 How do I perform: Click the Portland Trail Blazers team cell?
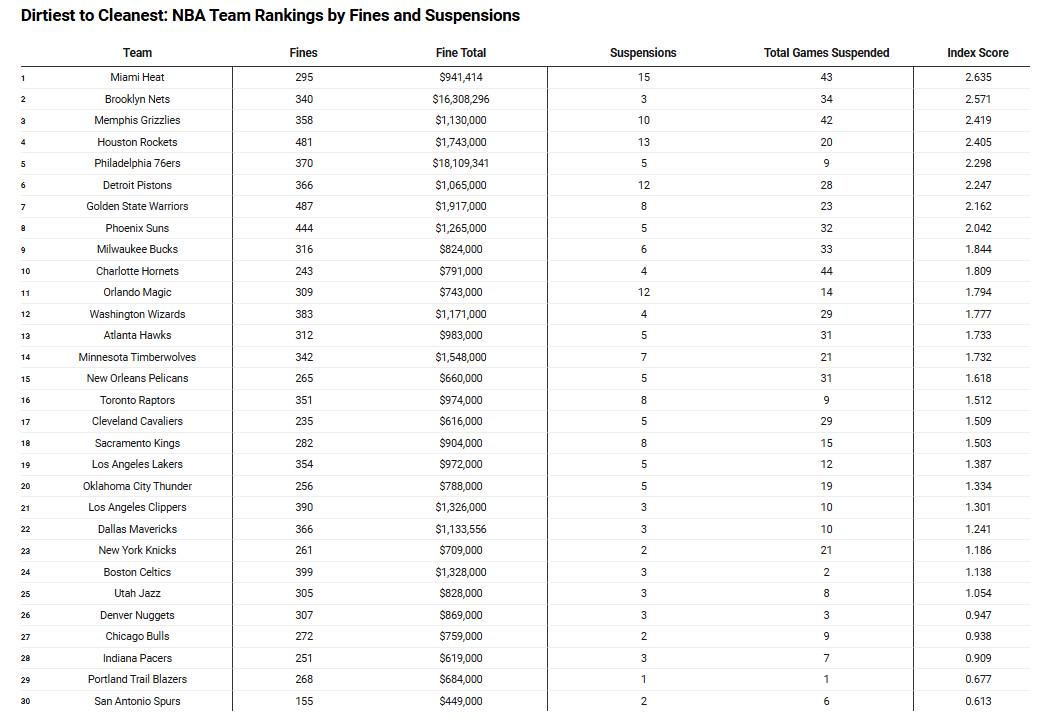(x=137, y=679)
